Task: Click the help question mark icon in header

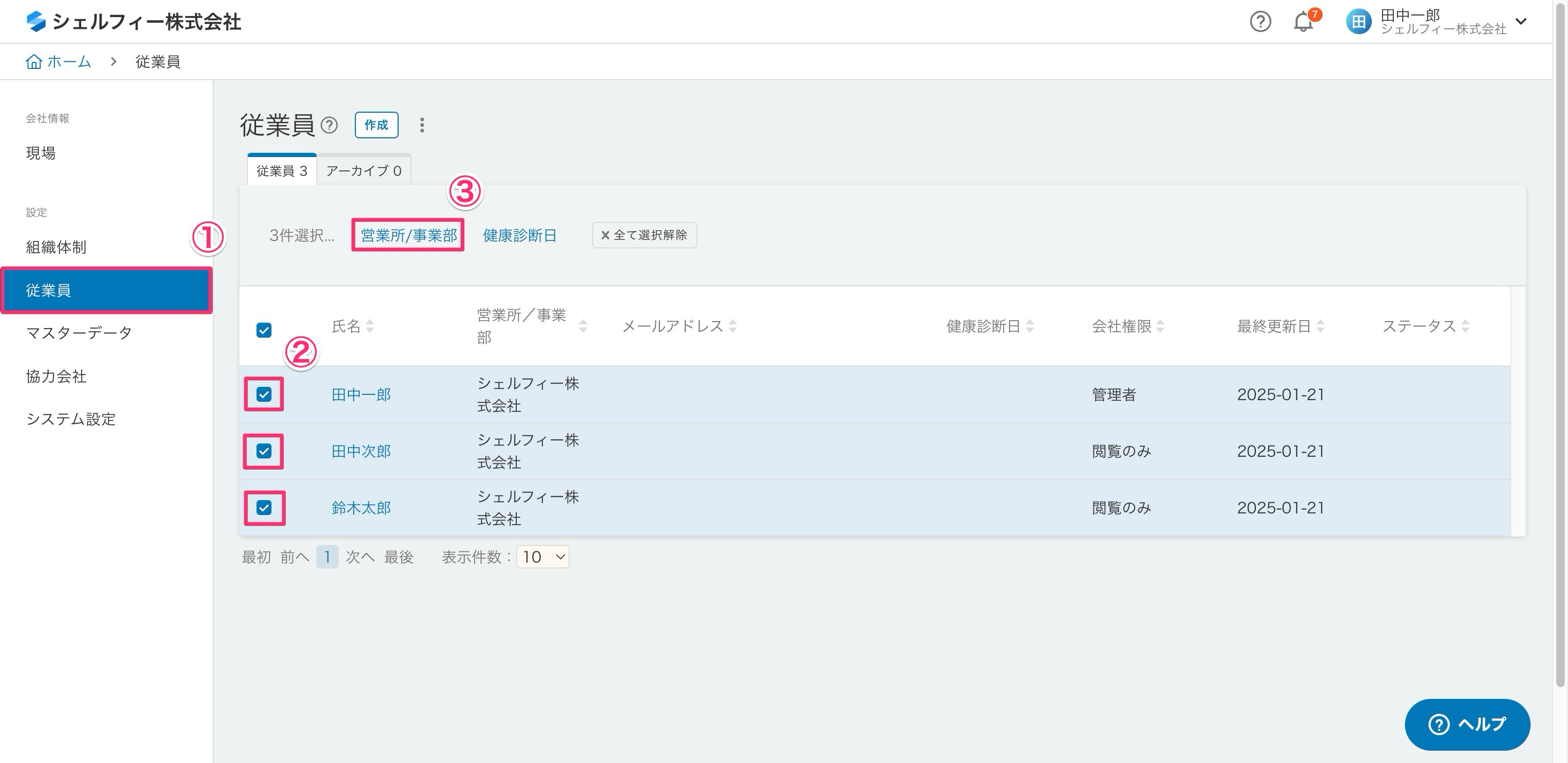Action: click(x=1260, y=22)
